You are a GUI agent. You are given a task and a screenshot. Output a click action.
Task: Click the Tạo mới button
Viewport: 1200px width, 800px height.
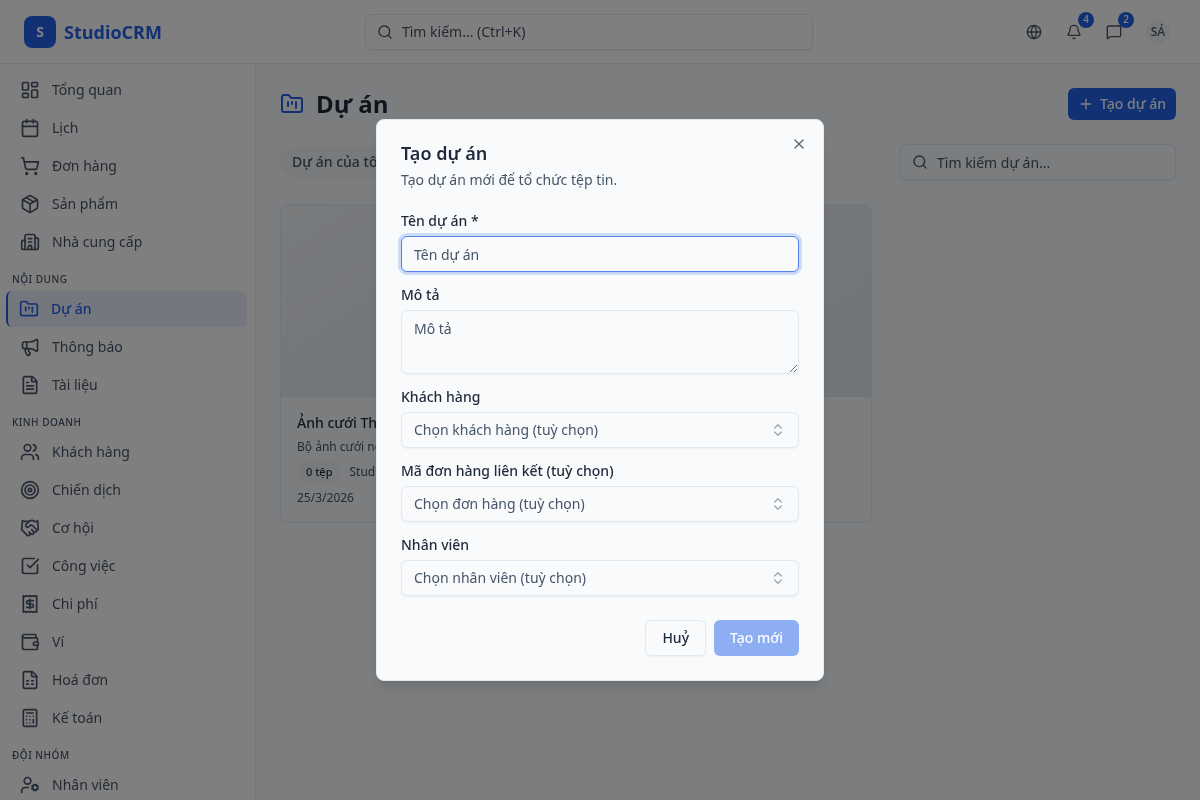[x=756, y=638]
